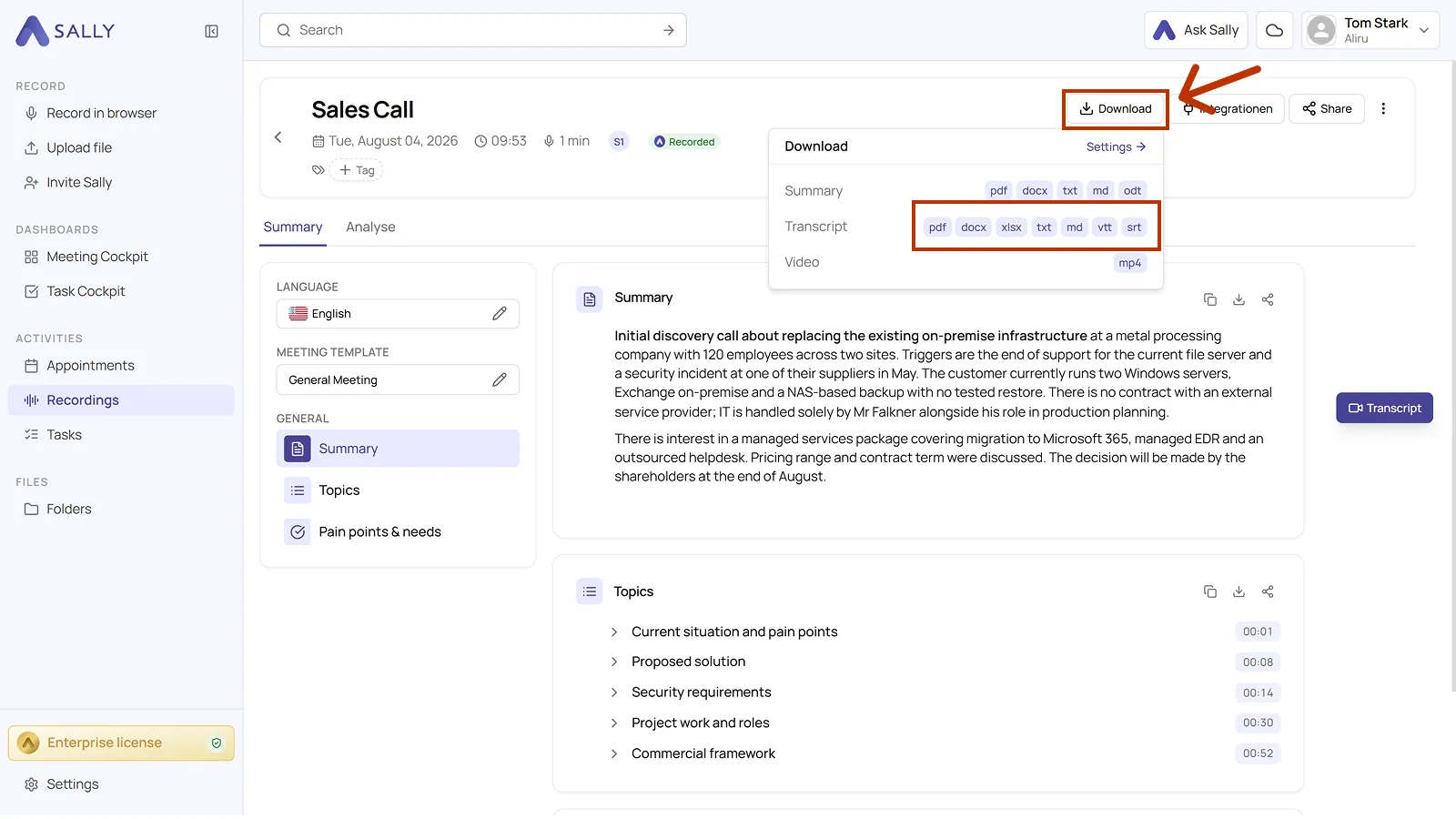Download Summary as odt
1456x819 pixels.
point(1132,191)
